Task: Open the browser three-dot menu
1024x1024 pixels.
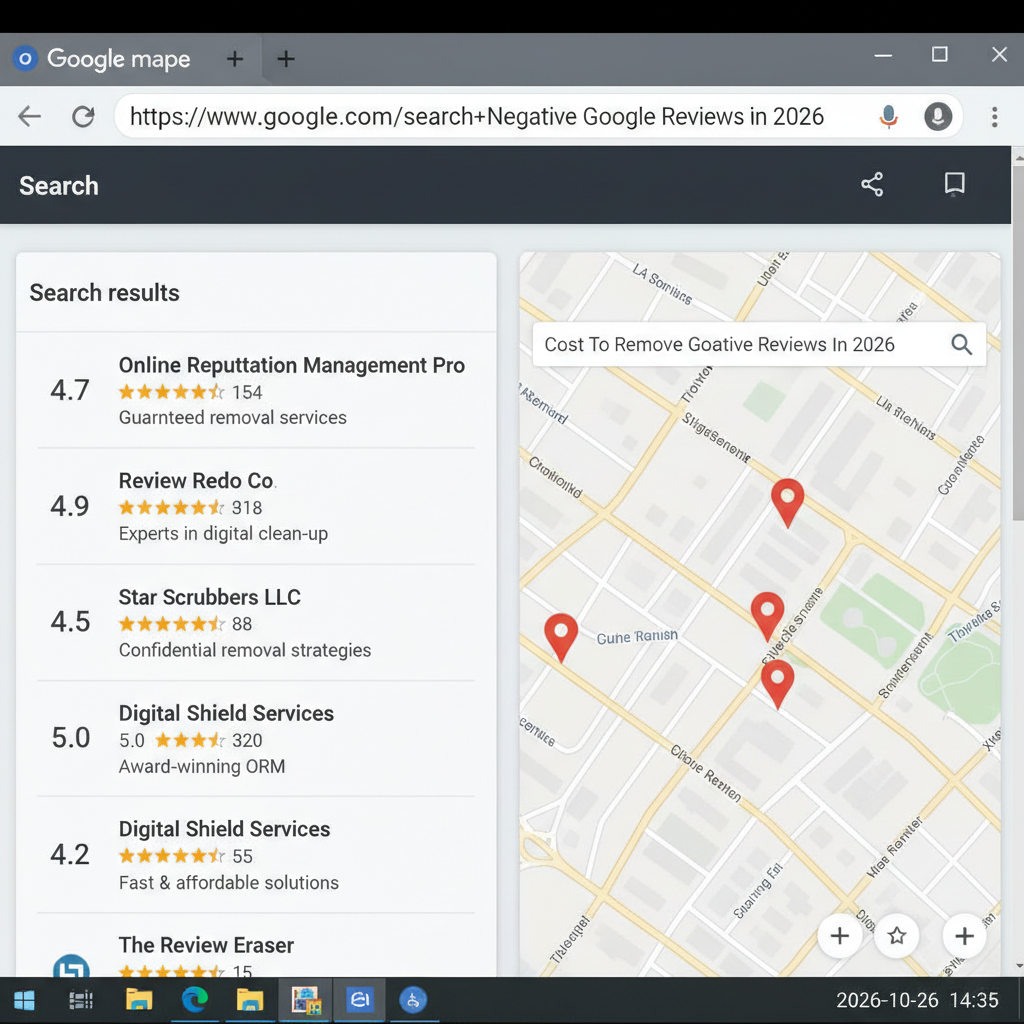Action: pos(994,117)
